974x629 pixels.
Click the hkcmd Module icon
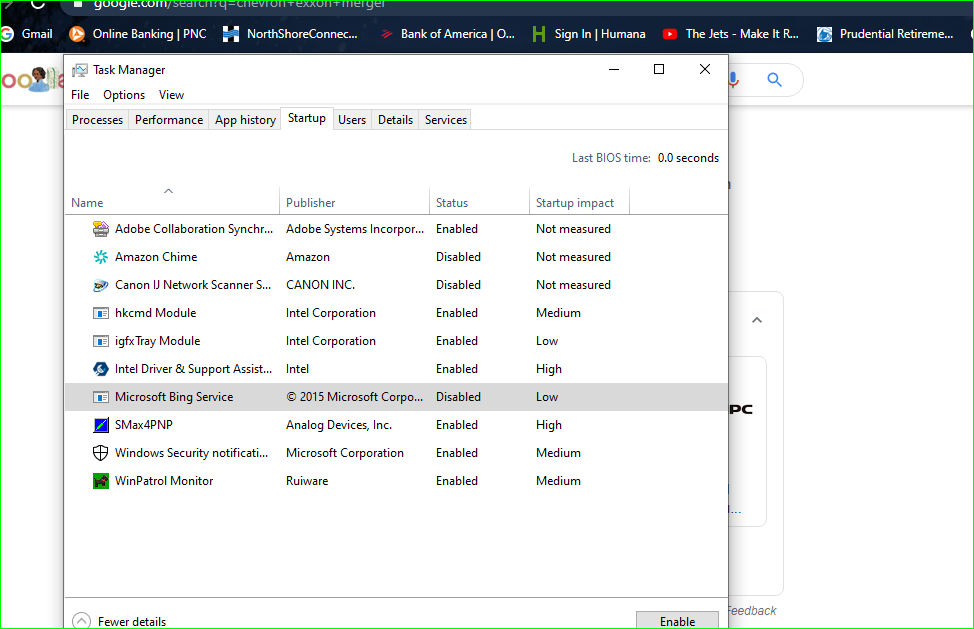point(100,313)
